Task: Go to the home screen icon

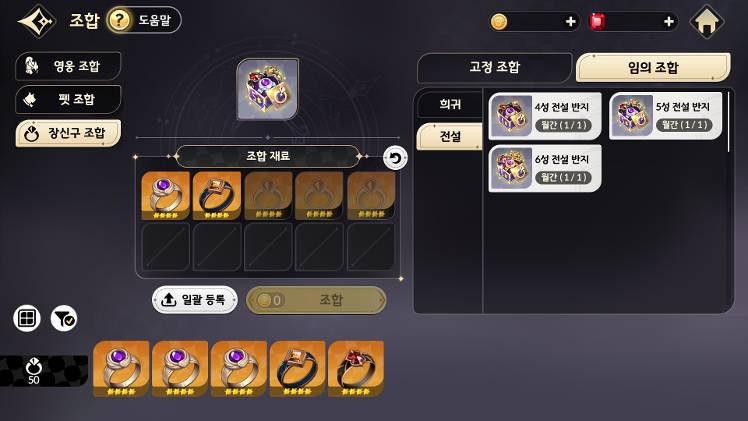Action: [706, 21]
